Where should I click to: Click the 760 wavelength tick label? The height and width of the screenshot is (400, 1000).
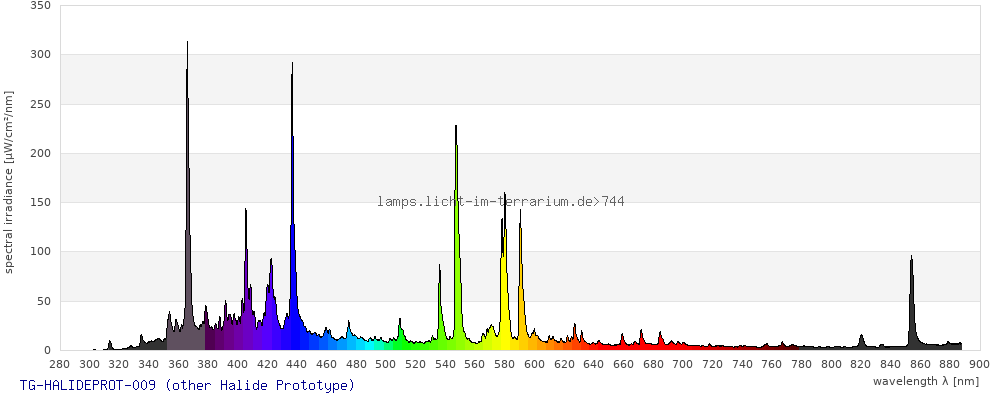[x=772, y=364]
